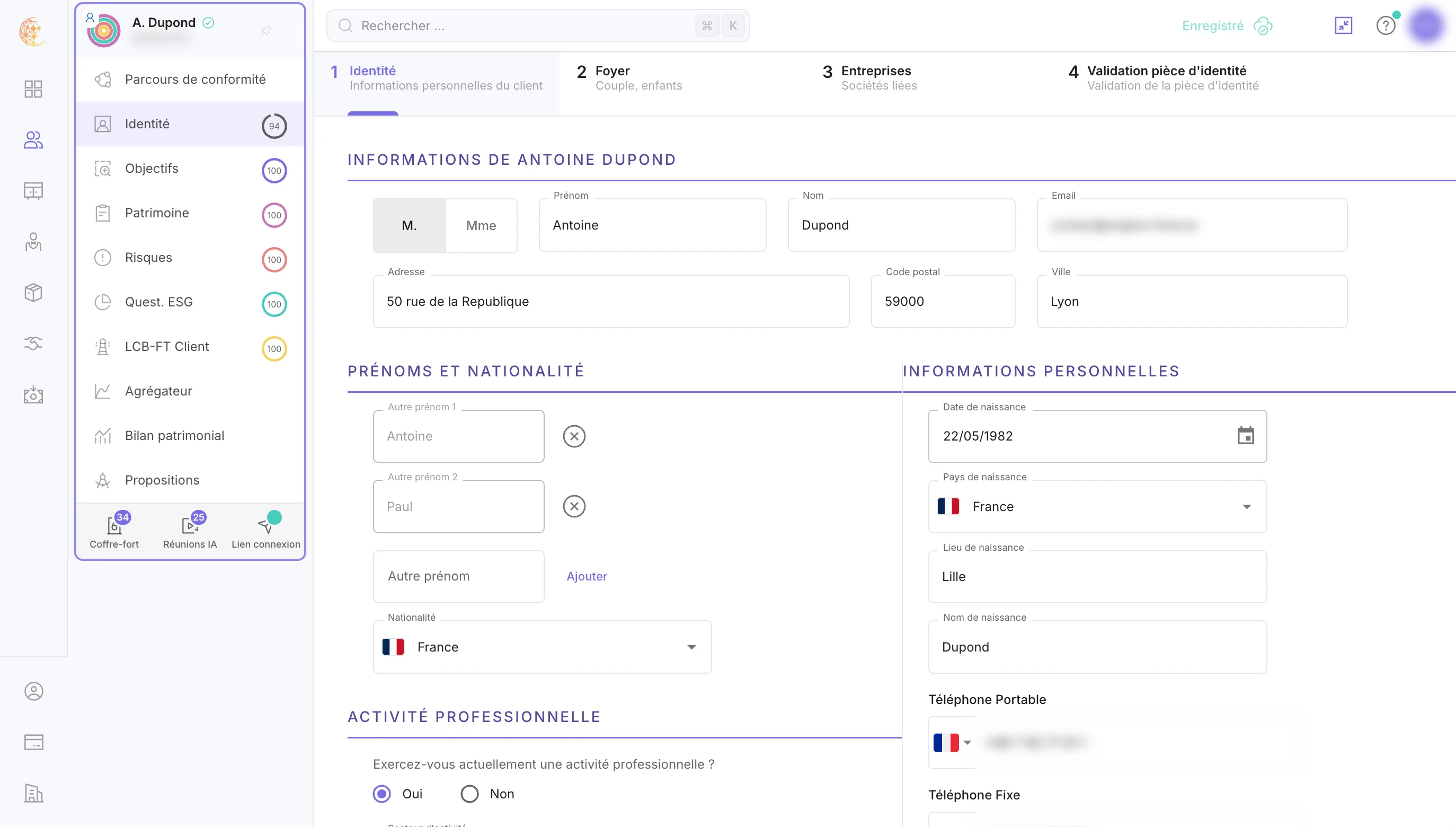Viewport: 1456px width, 827px height.
Task: Open the Bilan patrimonial menu item
Action: [x=190, y=436]
